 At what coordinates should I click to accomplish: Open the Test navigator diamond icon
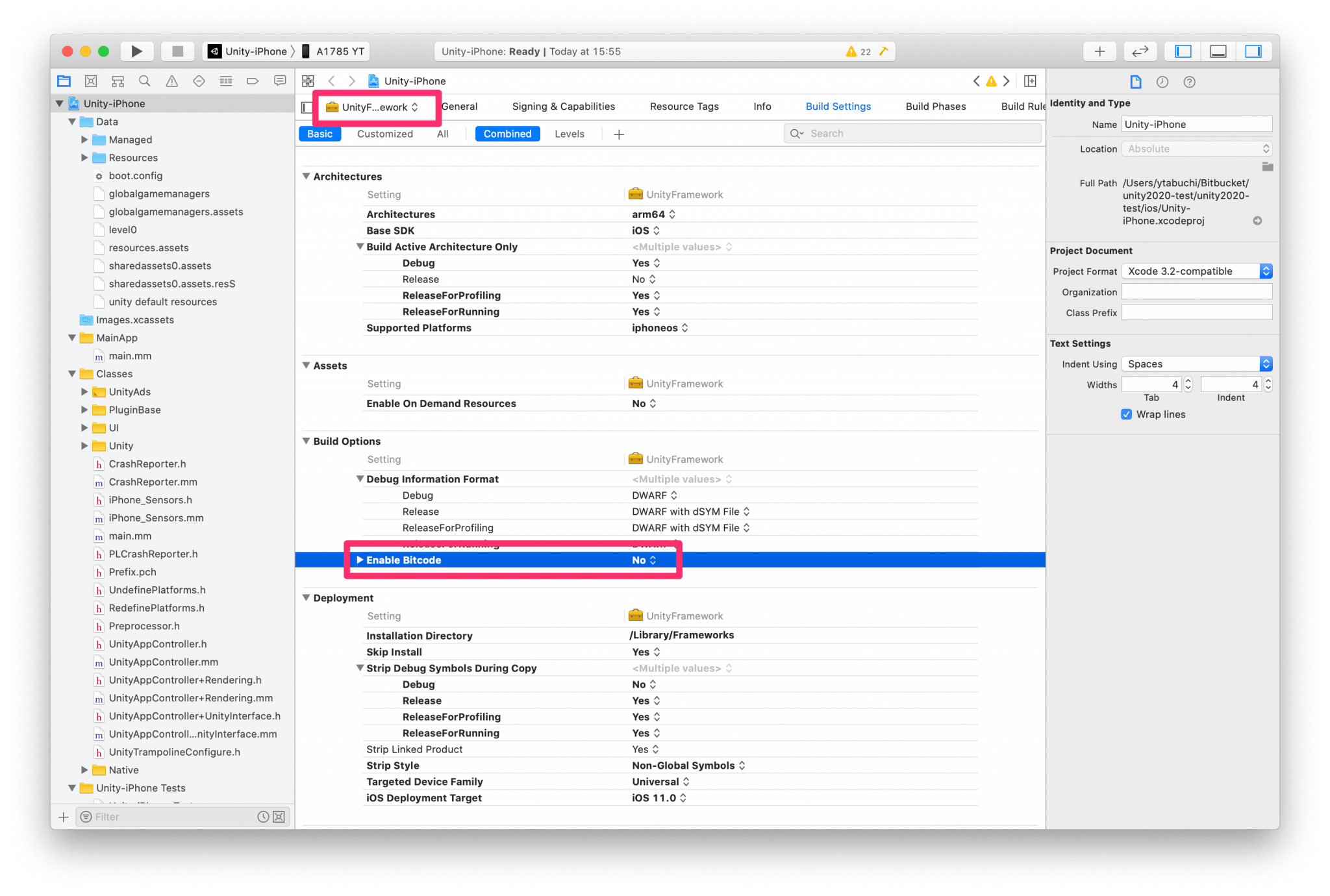click(199, 81)
